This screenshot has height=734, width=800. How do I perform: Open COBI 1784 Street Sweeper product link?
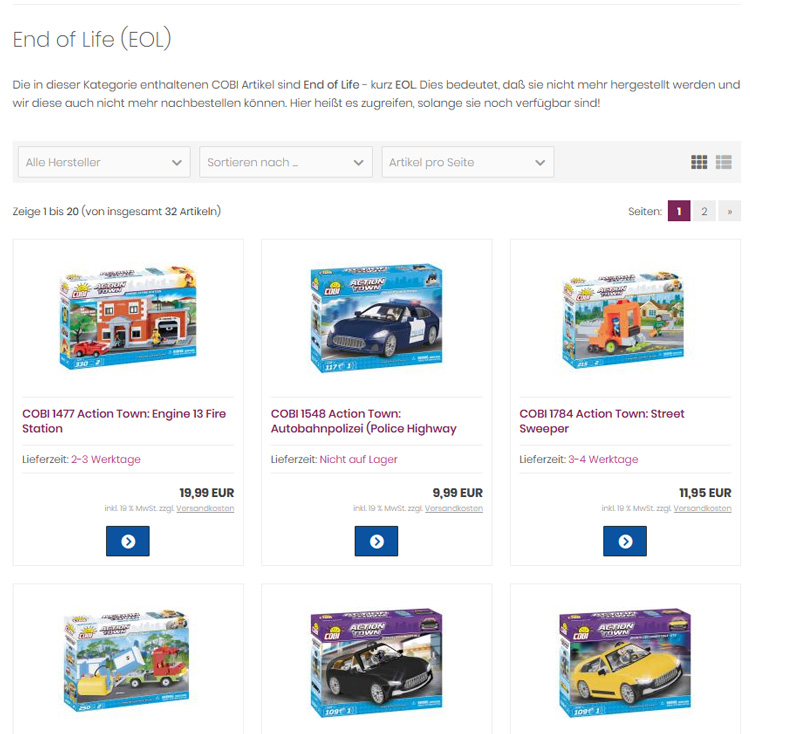point(602,421)
